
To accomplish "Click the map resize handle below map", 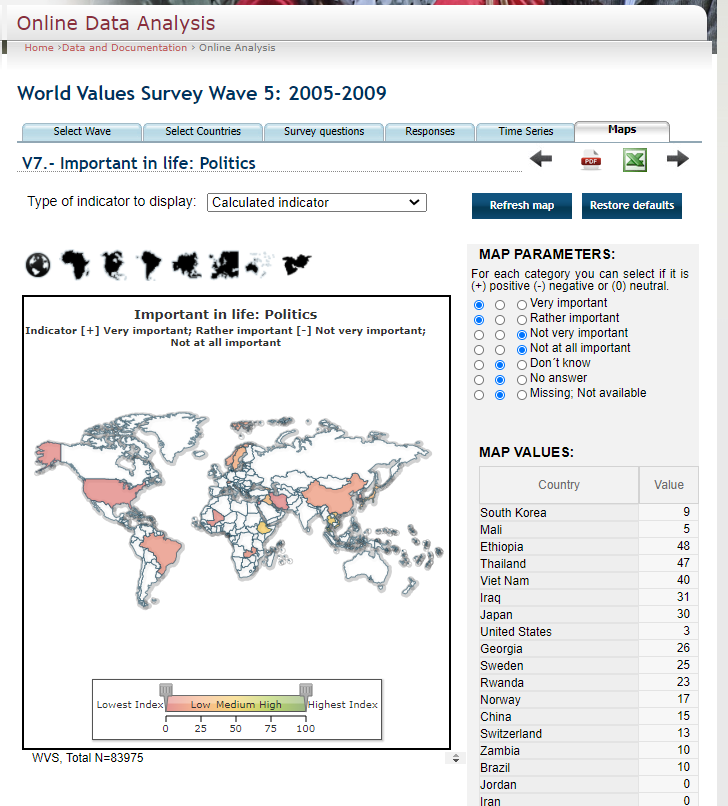I will [x=456, y=758].
